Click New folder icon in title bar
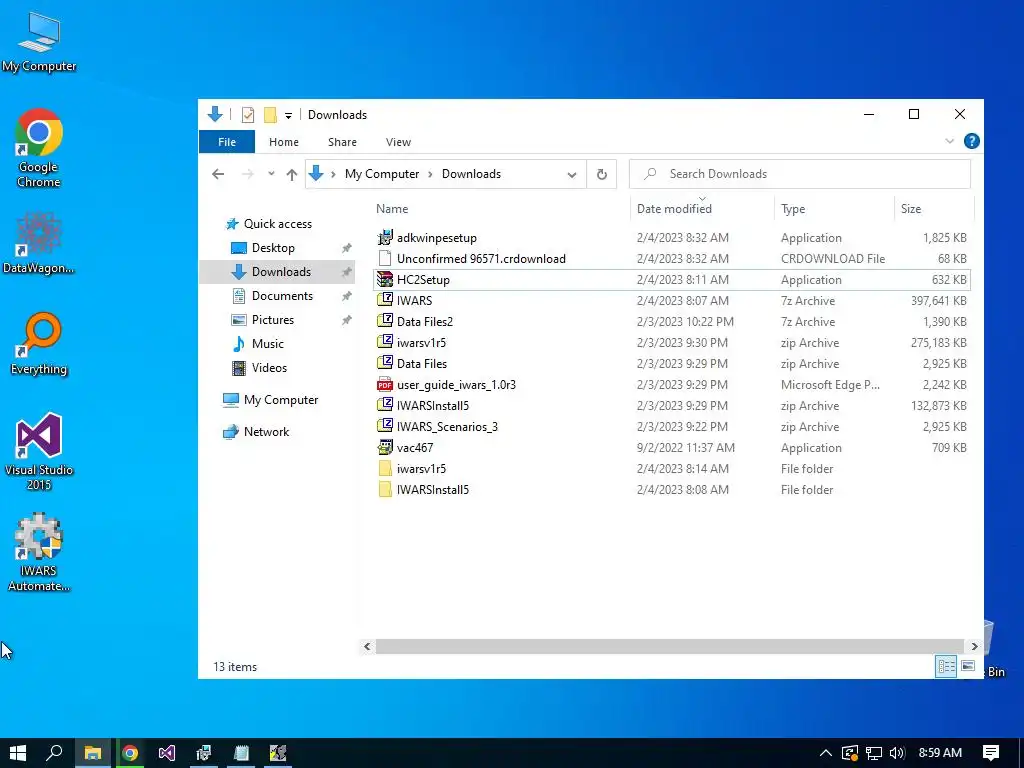This screenshot has width=1024, height=768. click(270, 115)
